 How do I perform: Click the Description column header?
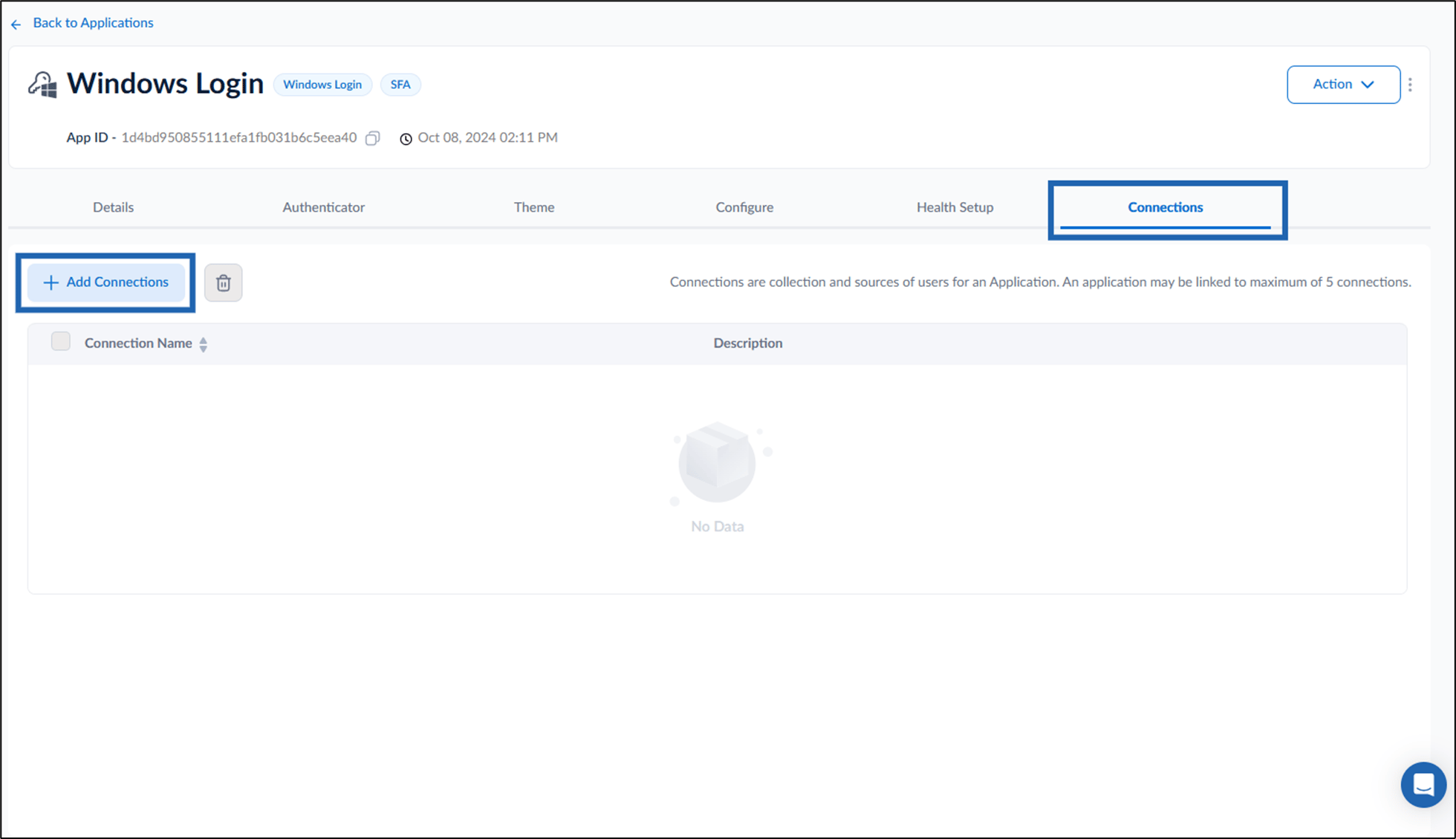(x=747, y=343)
